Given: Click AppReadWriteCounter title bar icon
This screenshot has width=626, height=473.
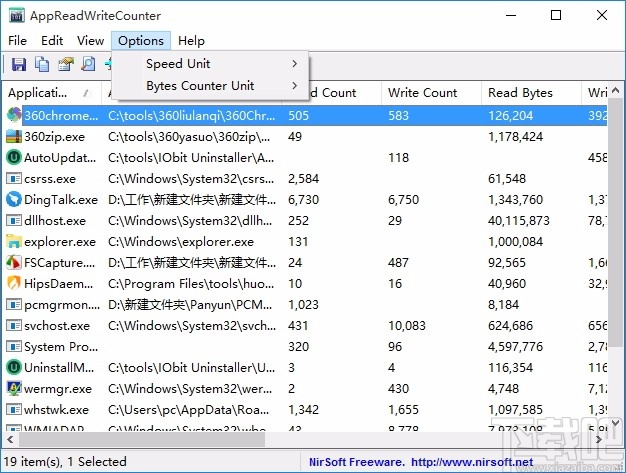Looking at the screenshot, I should pyautogui.click(x=17, y=16).
